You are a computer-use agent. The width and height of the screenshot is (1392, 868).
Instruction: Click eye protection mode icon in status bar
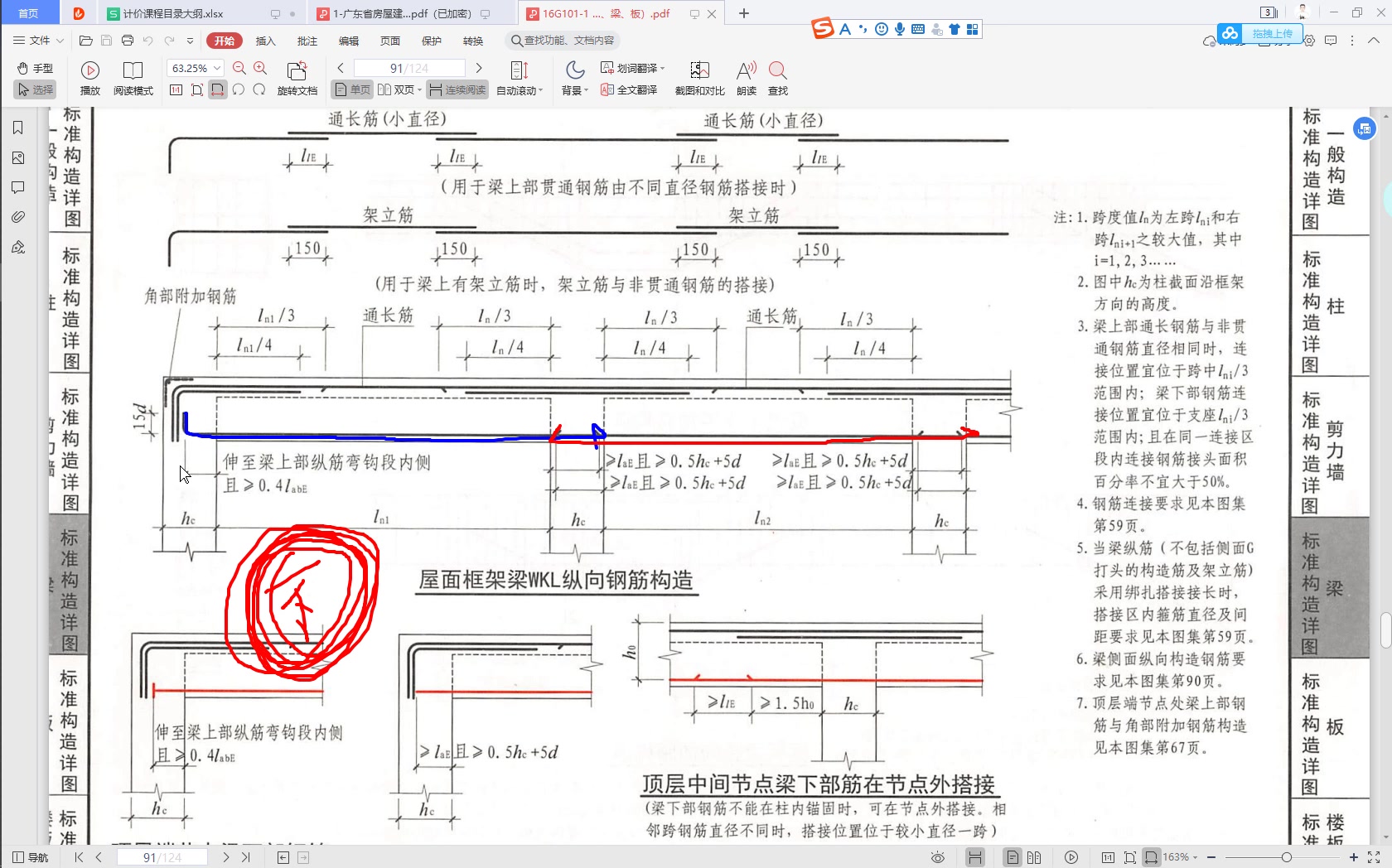938,857
